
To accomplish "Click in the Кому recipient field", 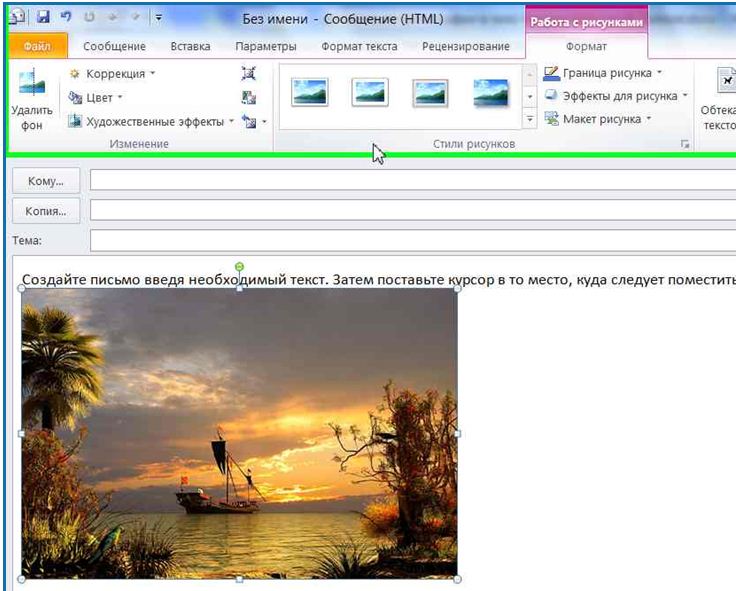I will [x=413, y=180].
